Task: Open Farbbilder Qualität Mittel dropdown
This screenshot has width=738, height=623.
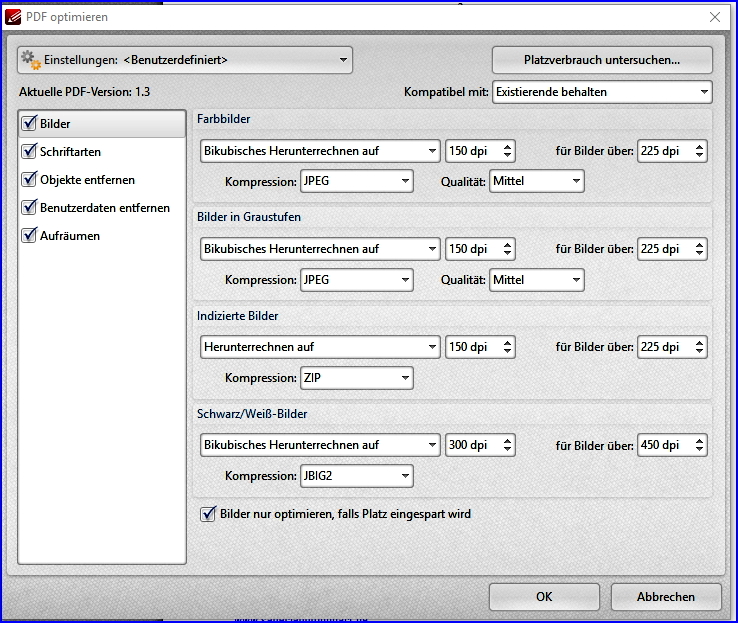Action: coord(537,181)
